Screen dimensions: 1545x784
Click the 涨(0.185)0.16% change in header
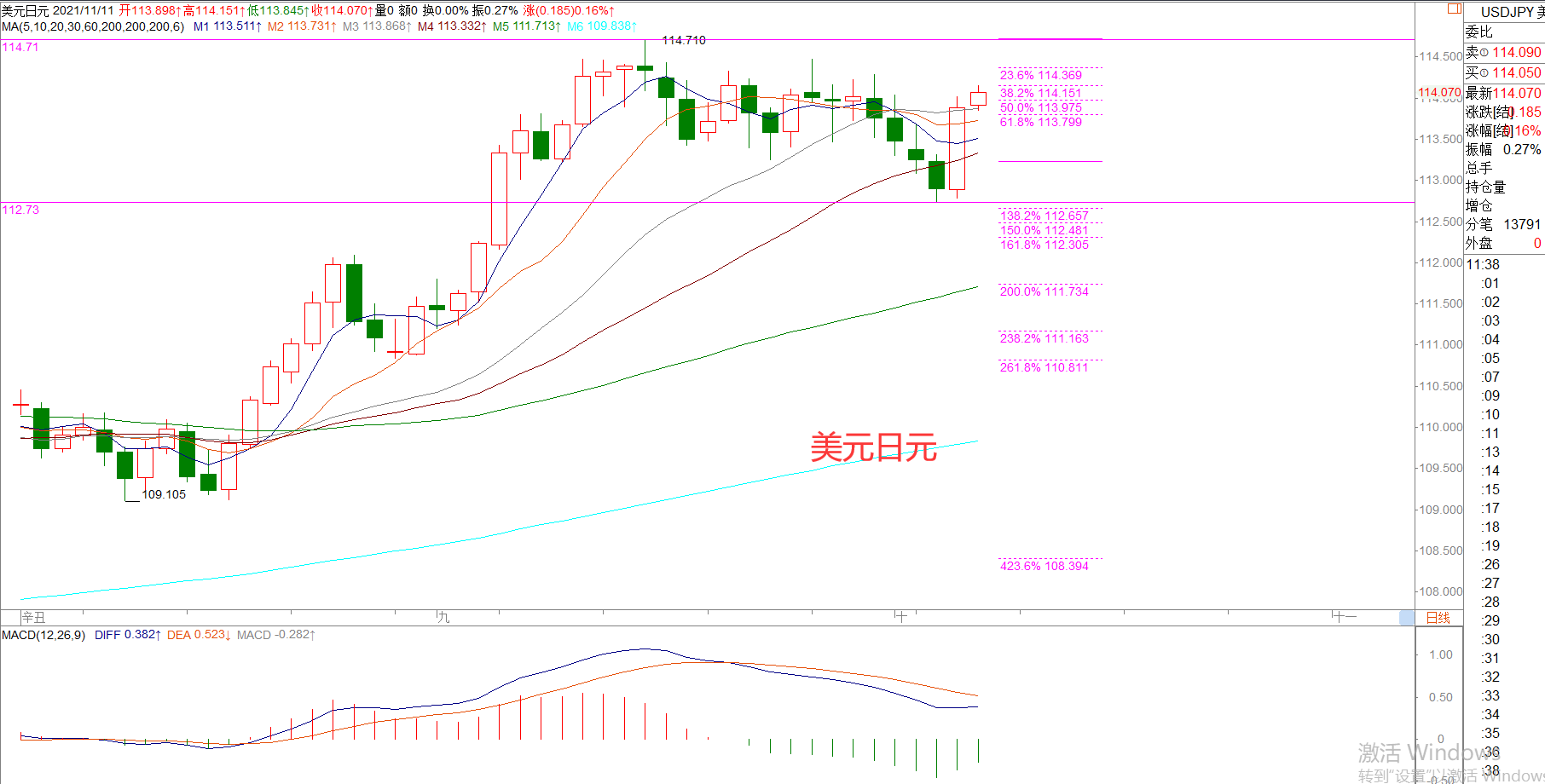click(x=569, y=11)
